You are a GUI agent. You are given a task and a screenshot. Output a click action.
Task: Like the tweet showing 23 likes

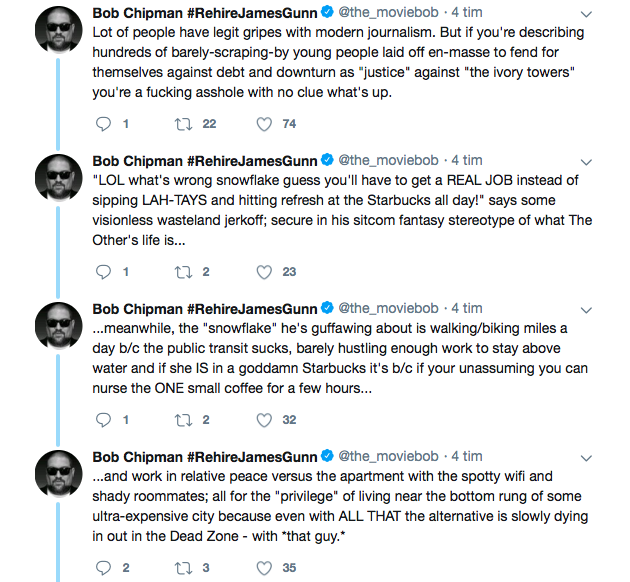[x=264, y=272]
